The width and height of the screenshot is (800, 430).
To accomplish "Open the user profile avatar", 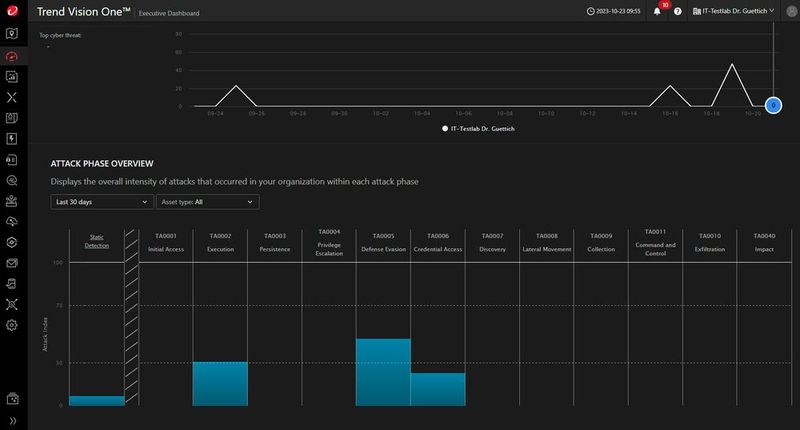I will 697,11.
